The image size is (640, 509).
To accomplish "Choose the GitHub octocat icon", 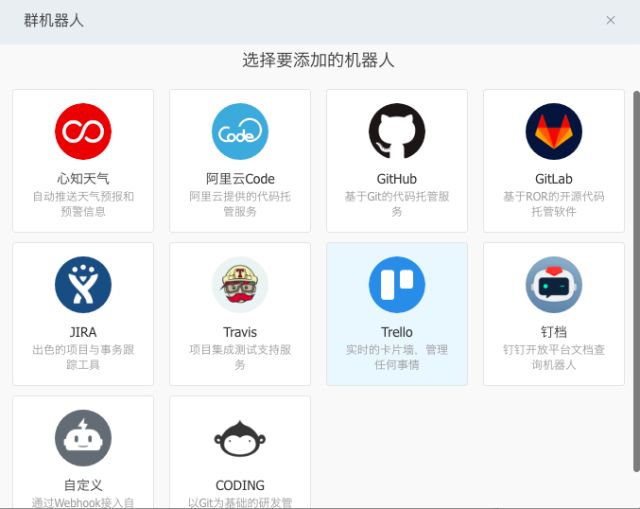I will [397, 131].
